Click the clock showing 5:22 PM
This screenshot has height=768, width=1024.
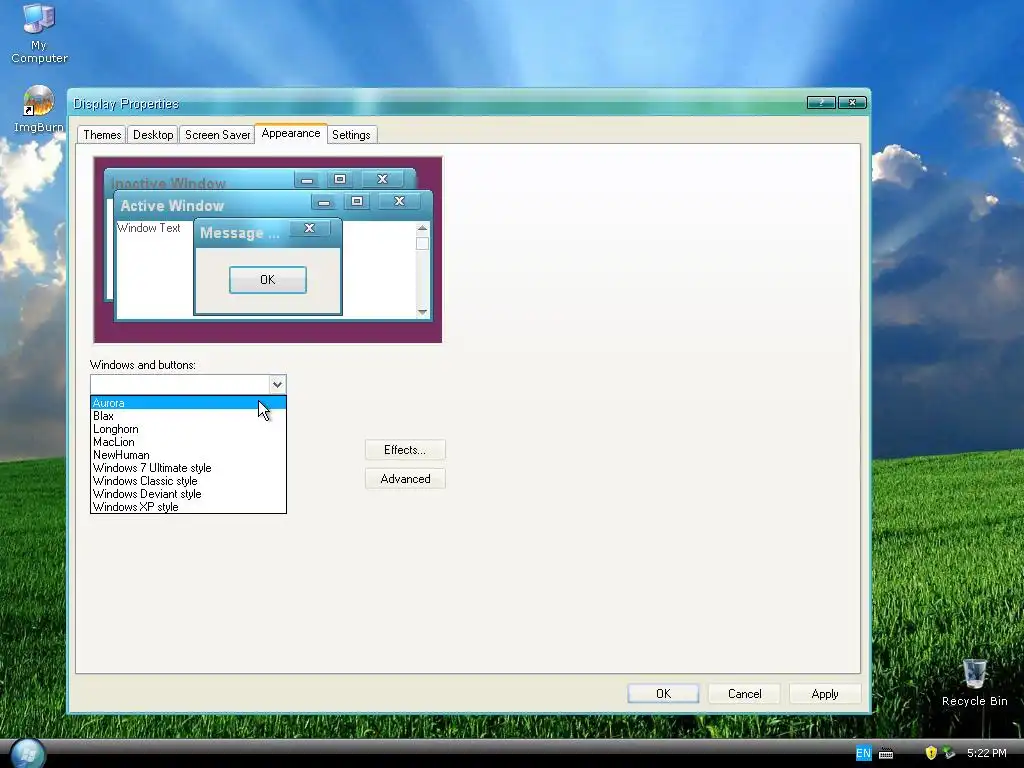tap(987, 753)
